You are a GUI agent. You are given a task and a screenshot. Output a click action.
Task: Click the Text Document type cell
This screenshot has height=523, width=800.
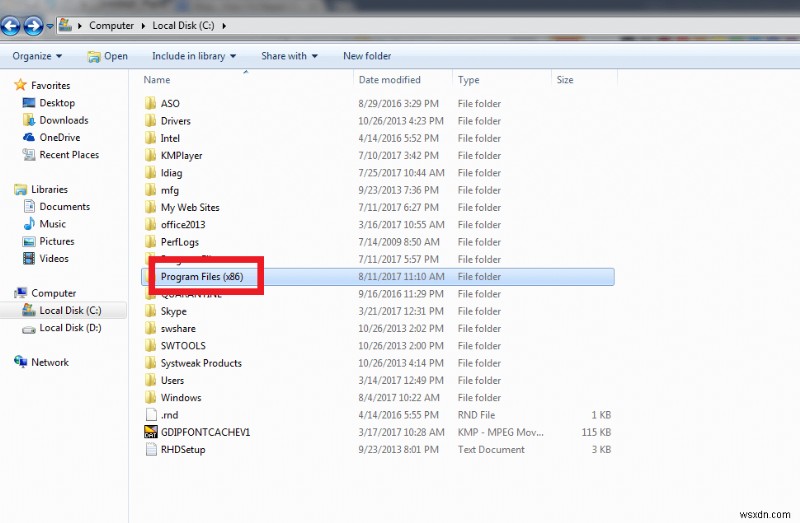click(491, 450)
